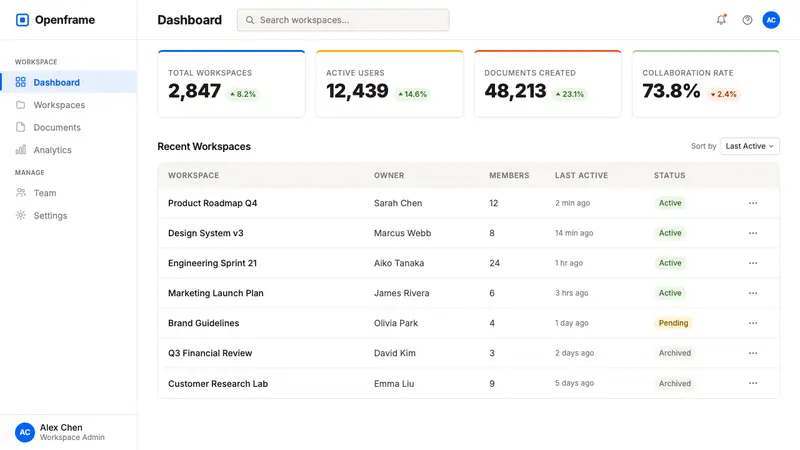Viewport: 800px width, 450px height.
Task: Open more options for Q3 Financial Review
Action: (753, 353)
